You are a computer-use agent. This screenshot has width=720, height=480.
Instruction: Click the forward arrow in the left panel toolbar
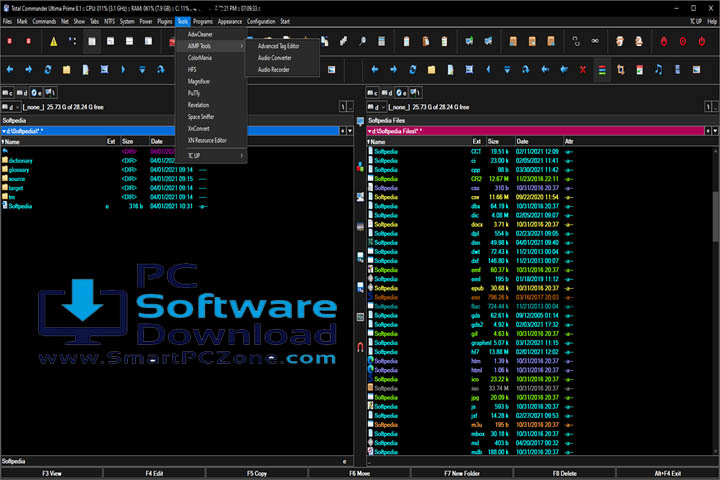[28, 69]
